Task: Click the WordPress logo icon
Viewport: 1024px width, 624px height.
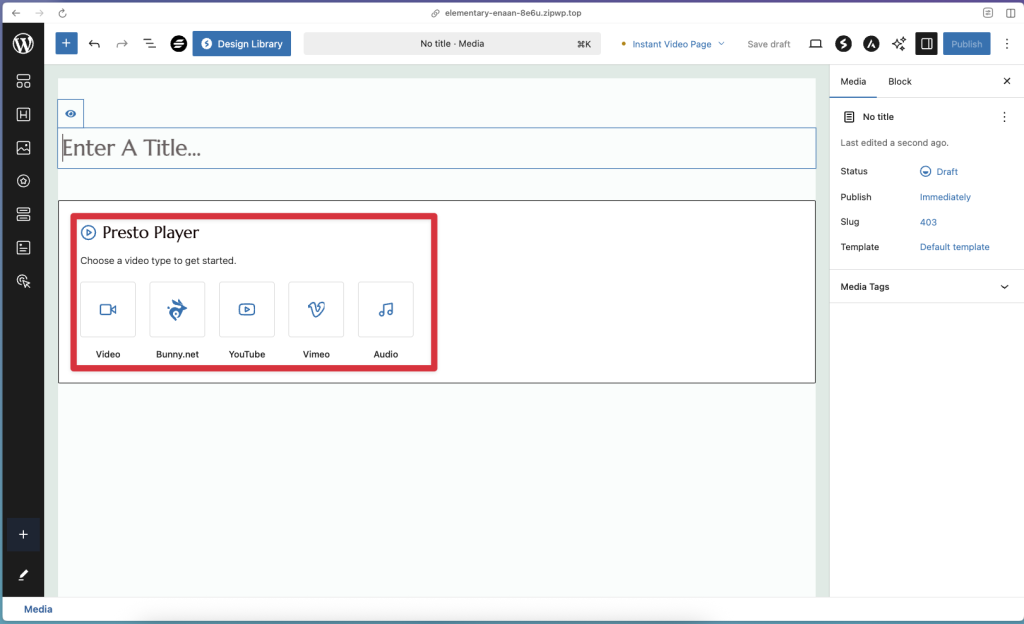Action: (24, 44)
